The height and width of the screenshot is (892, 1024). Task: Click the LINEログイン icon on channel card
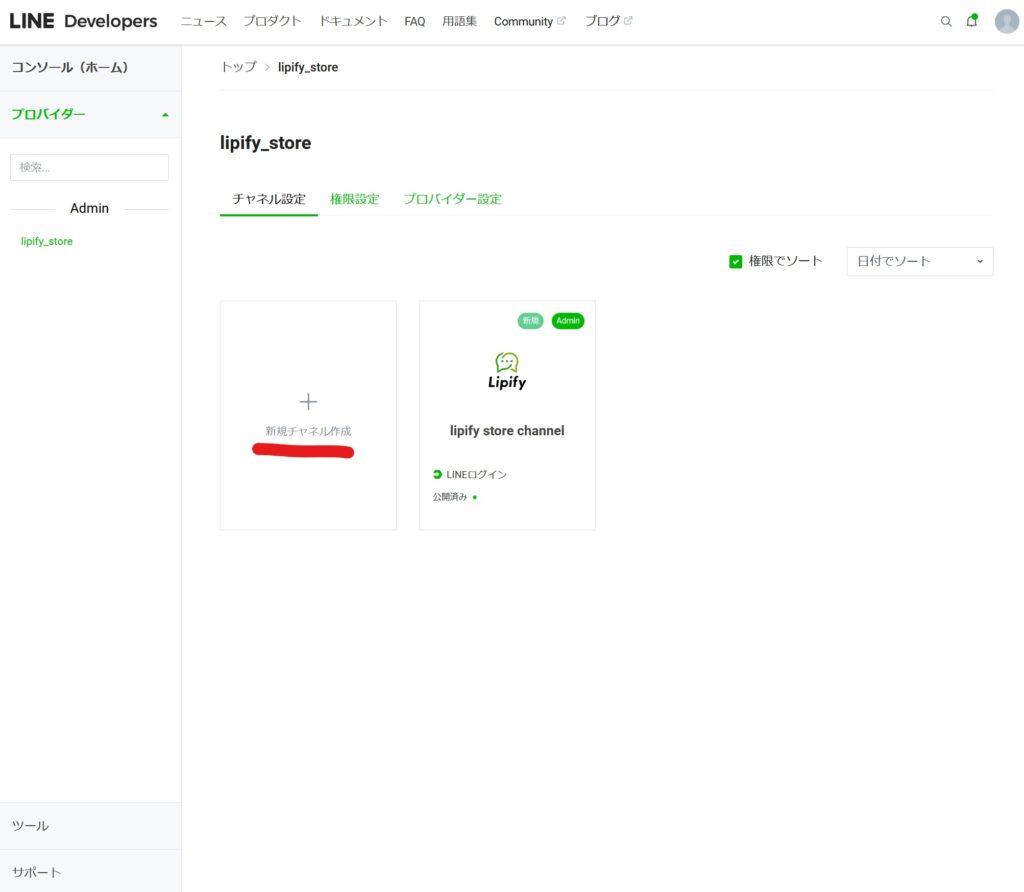pyautogui.click(x=438, y=474)
